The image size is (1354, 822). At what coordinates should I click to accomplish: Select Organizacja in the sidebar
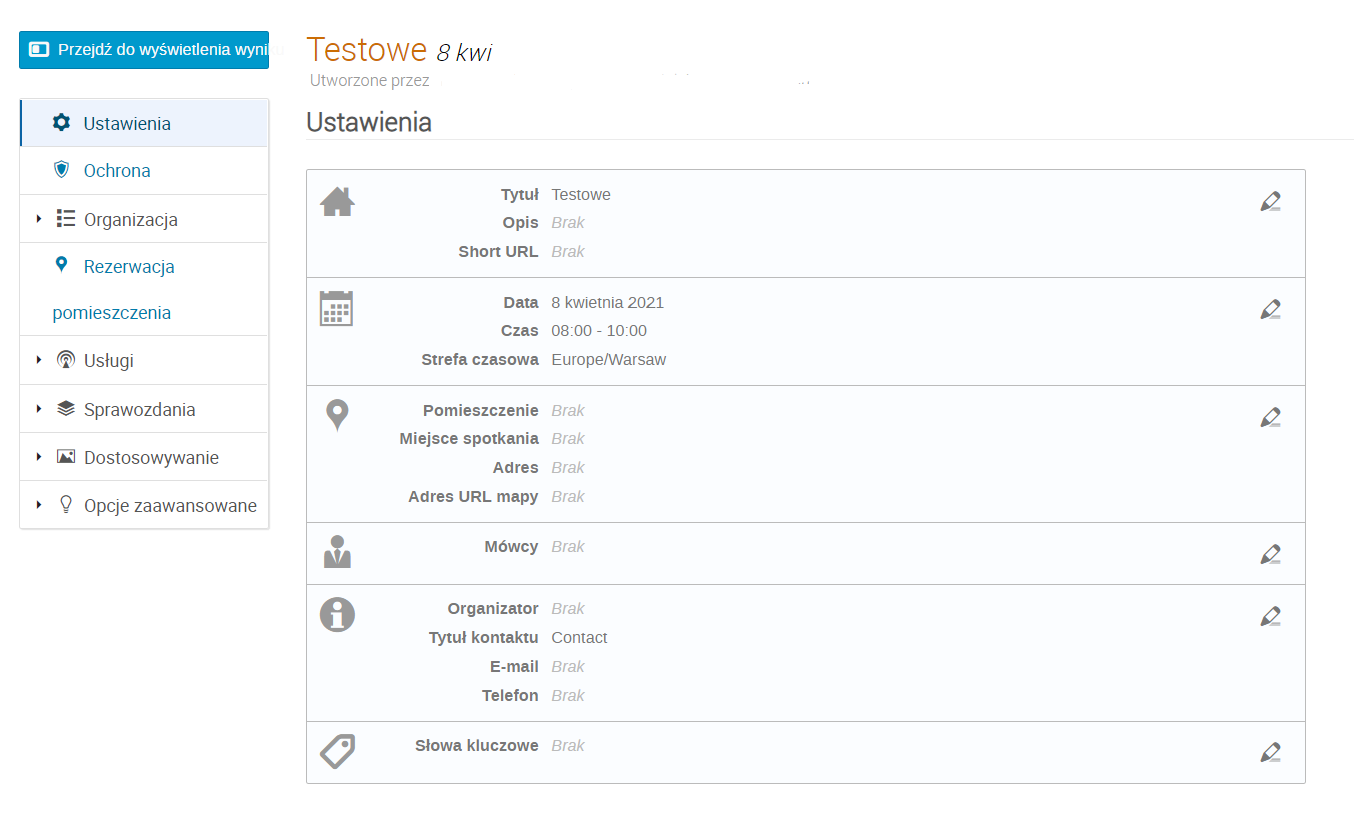tap(144, 219)
